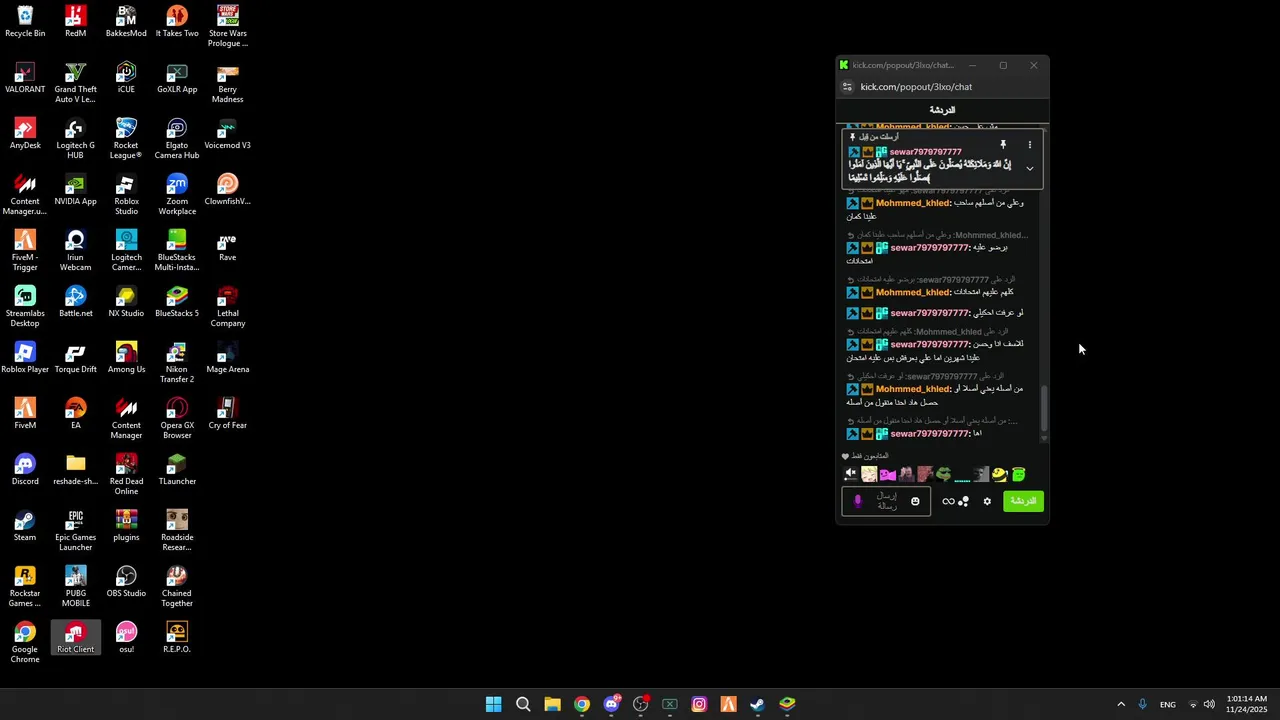Select the VALORANT desktop icon

(x=25, y=78)
